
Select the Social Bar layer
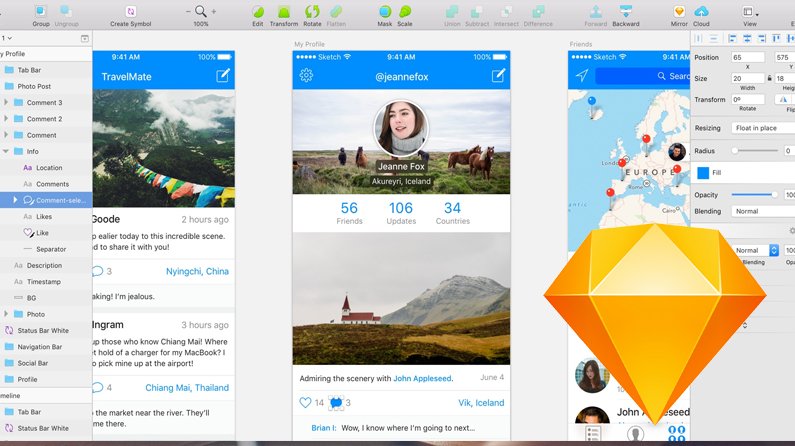(46, 363)
